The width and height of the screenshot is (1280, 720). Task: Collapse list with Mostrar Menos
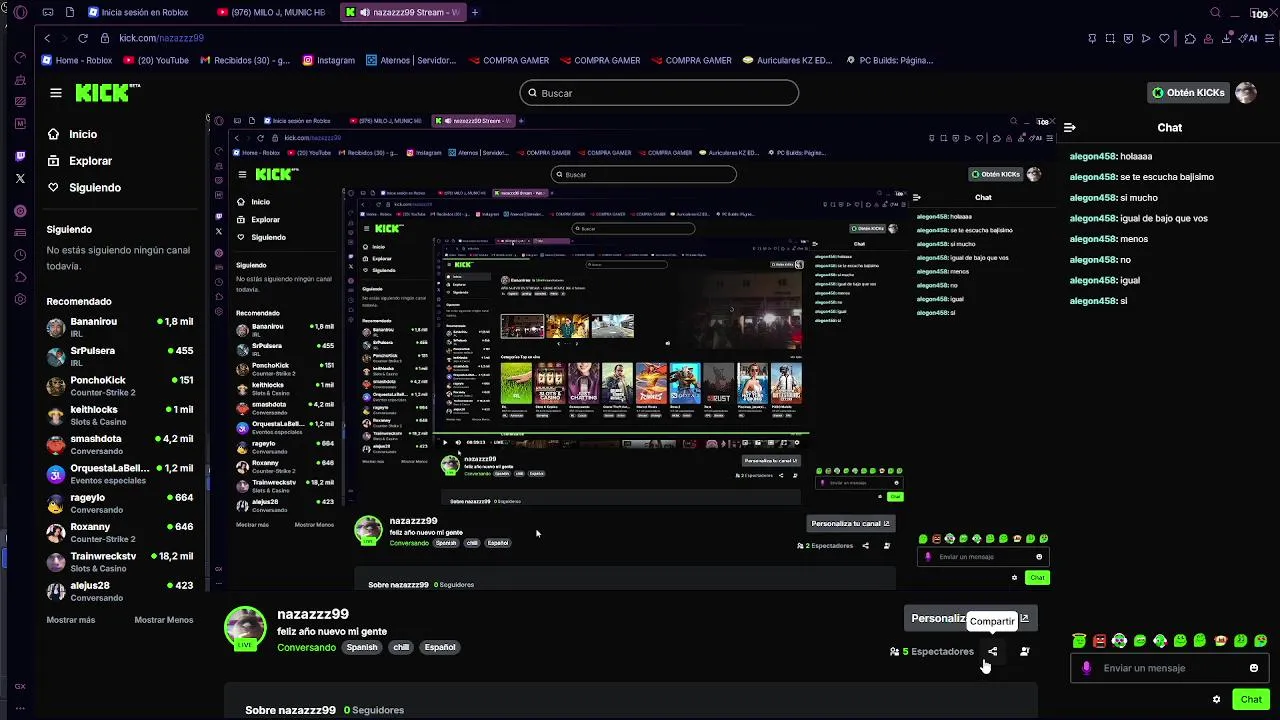point(164,620)
